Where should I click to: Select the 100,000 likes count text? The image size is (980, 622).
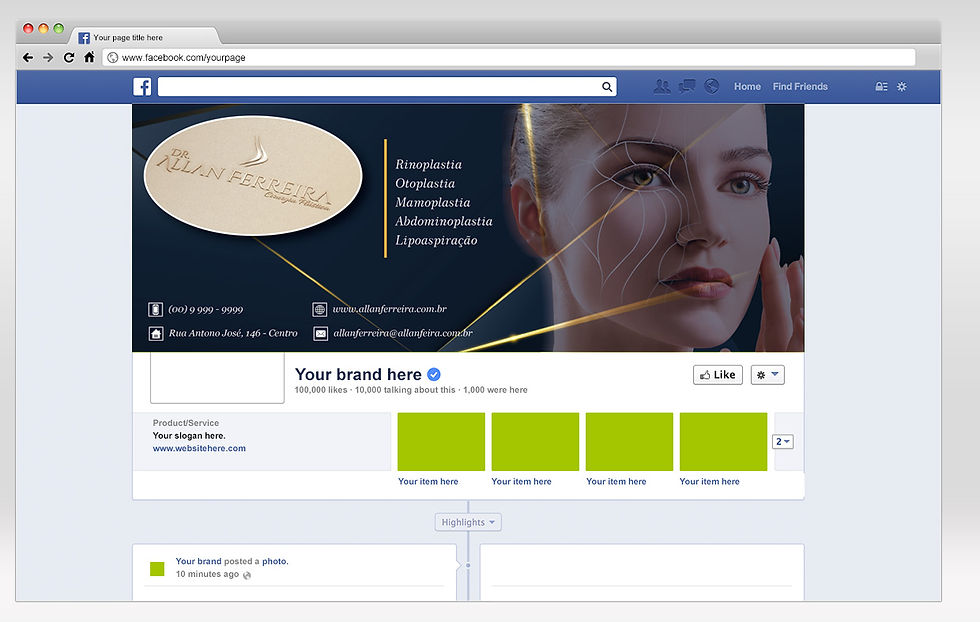point(321,389)
